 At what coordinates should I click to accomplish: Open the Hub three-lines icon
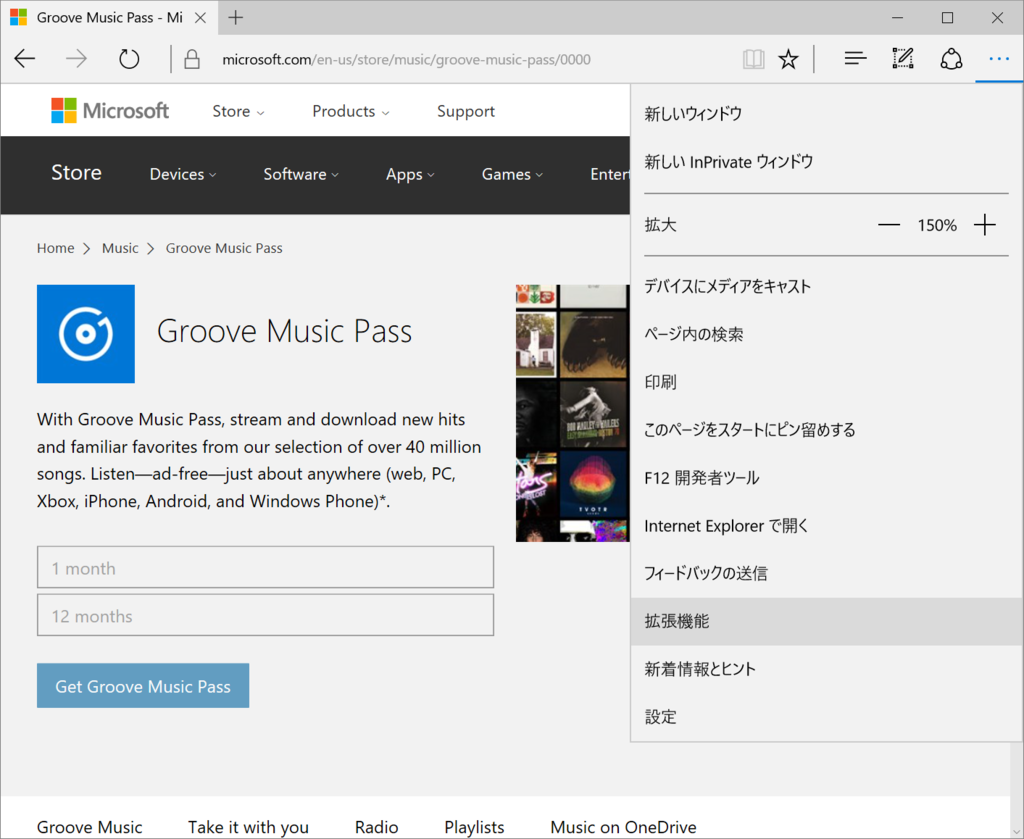point(856,59)
